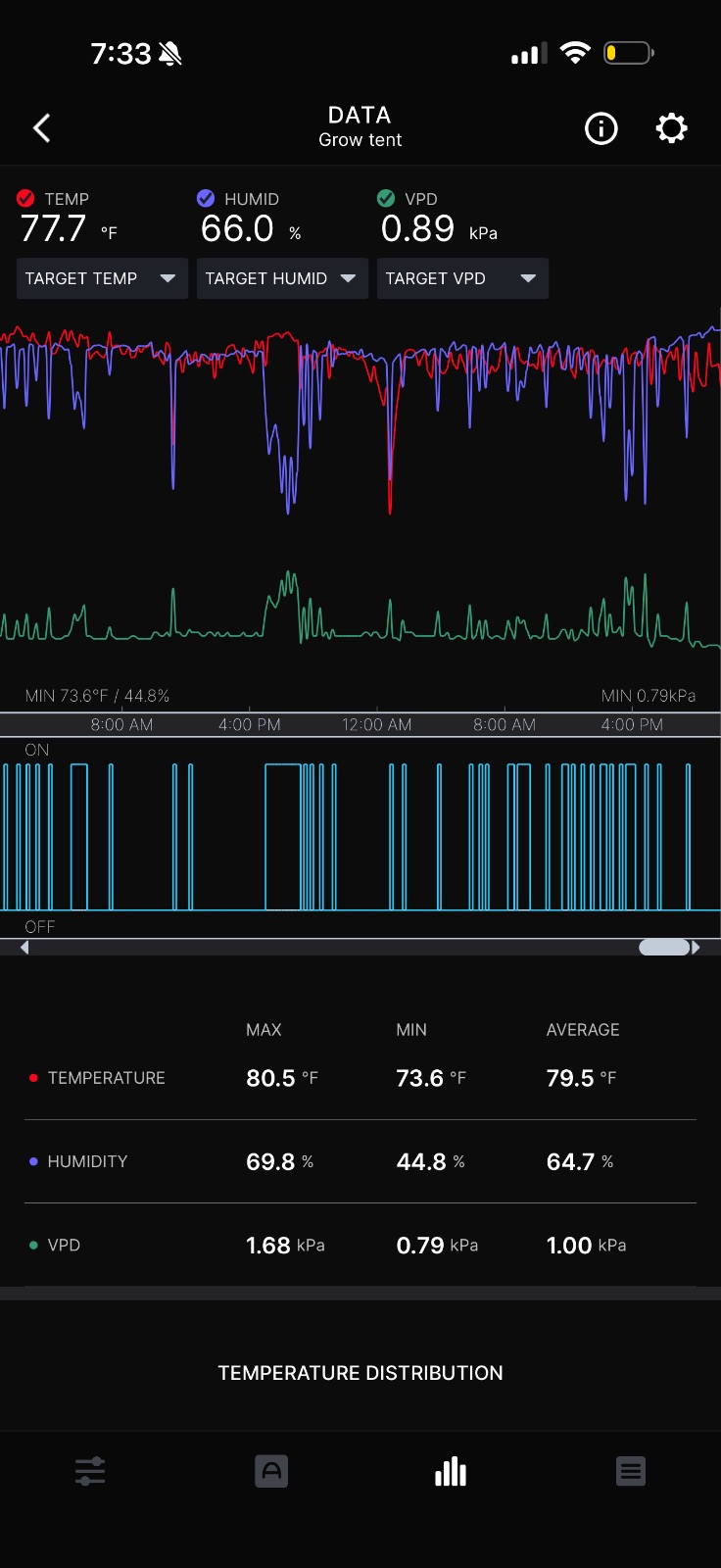The width and height of the screenshot is (721, 1568).
Task: Toggle the TEMP series checkbox
Action: [x=25, y=198]
